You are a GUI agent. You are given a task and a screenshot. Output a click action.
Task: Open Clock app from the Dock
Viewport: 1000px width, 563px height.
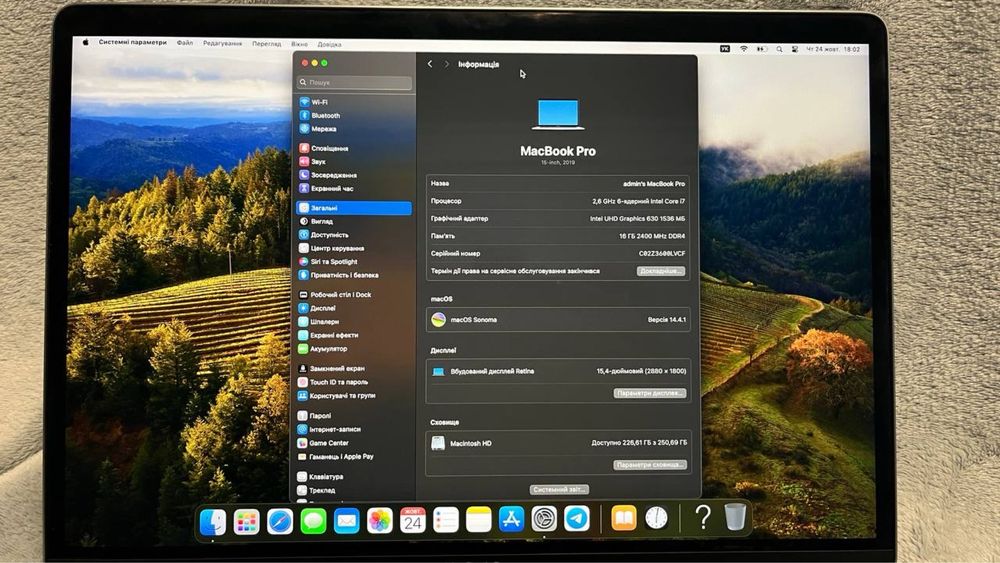[x=656, y=518]
